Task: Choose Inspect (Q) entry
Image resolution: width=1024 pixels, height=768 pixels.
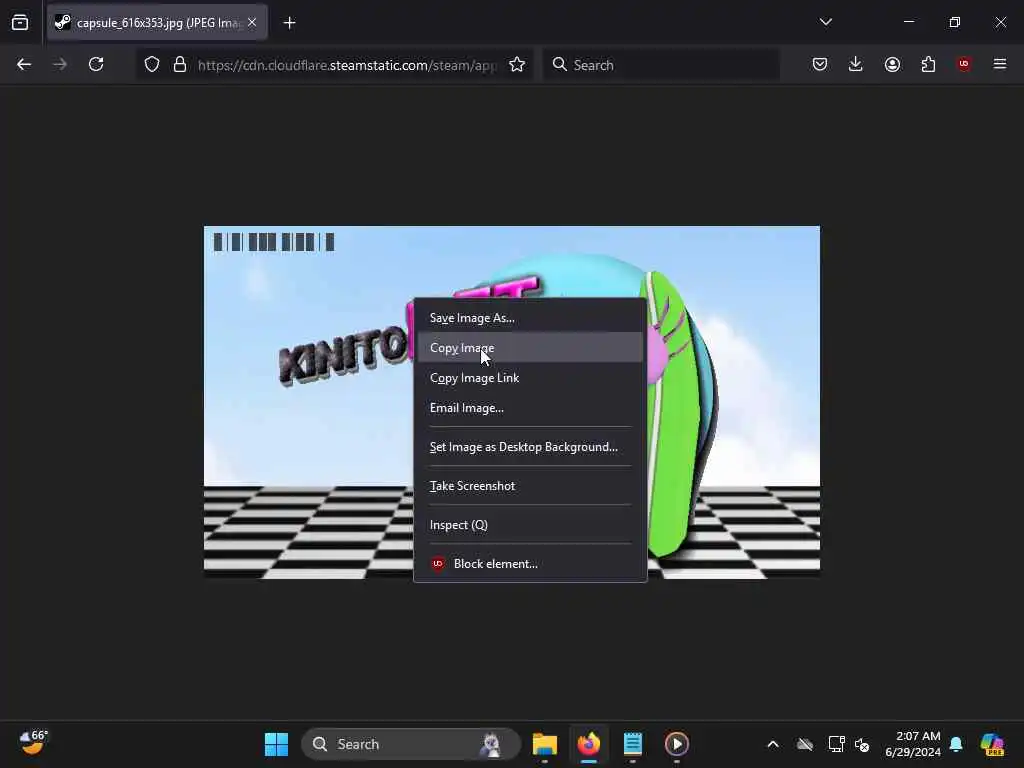Action: [530, 525]
